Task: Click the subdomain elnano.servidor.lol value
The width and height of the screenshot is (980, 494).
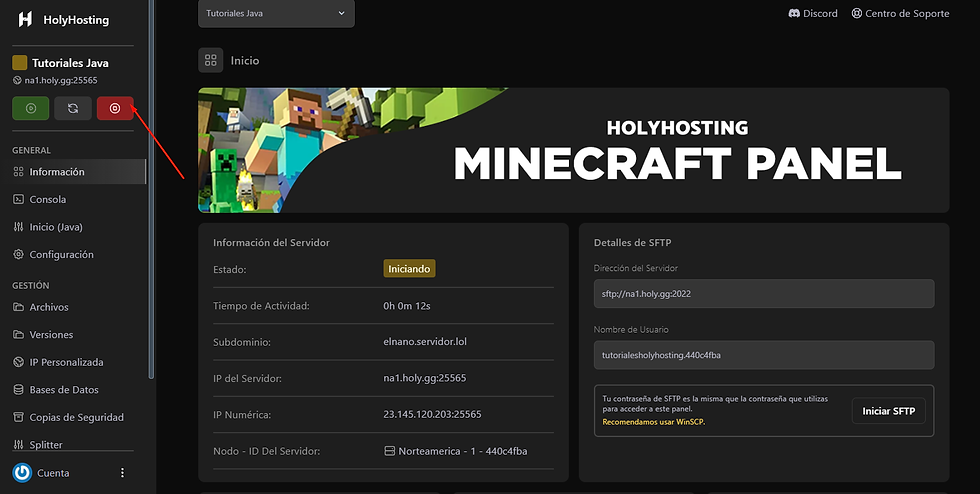Action: (425, 341)
